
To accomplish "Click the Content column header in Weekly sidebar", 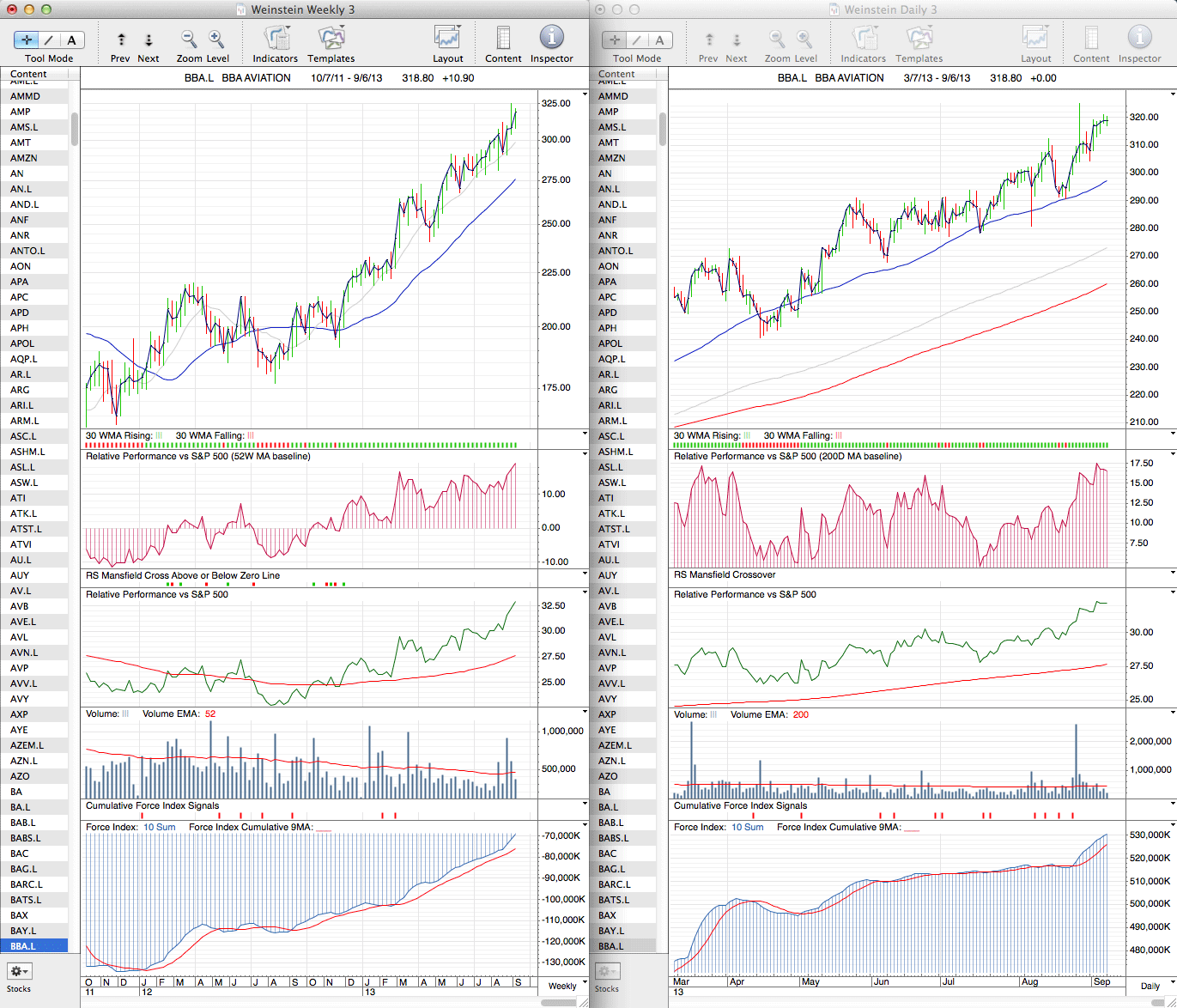I will 28,74.
